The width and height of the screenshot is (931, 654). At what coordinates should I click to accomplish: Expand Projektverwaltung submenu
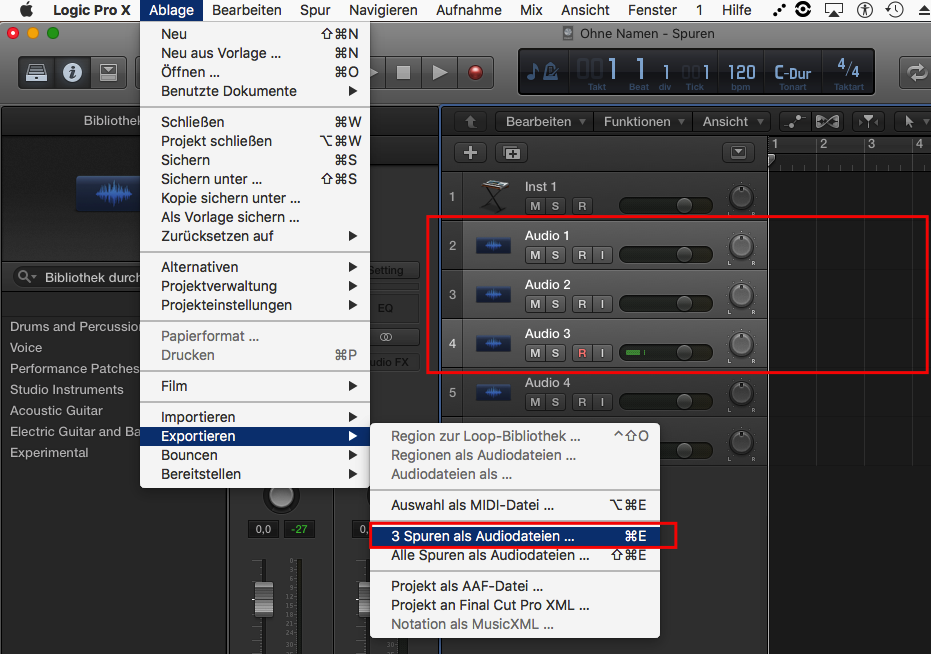[255, 286]
